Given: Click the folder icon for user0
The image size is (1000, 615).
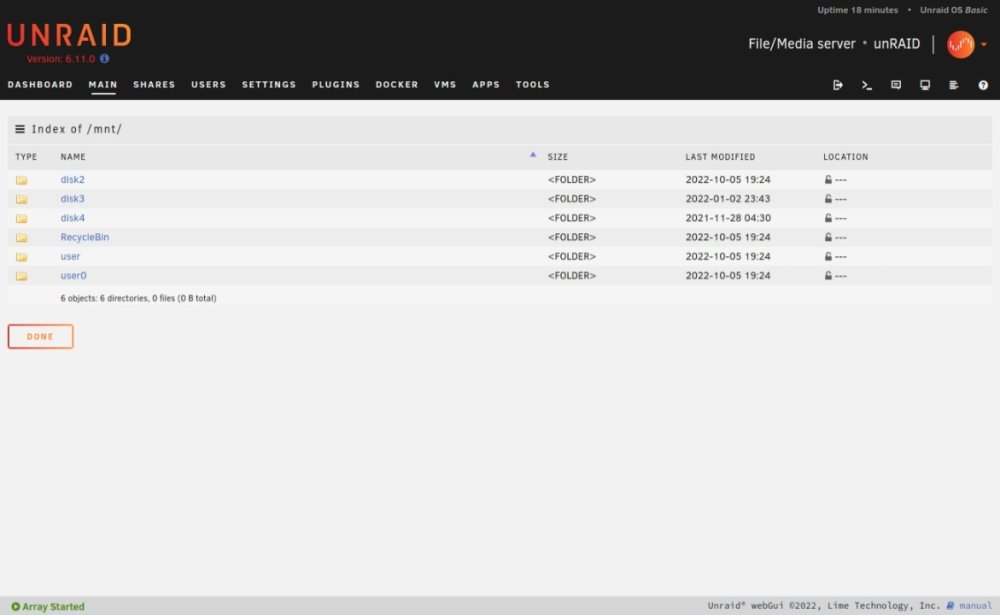Looking at the screenshot, I should tap(22, 276).
